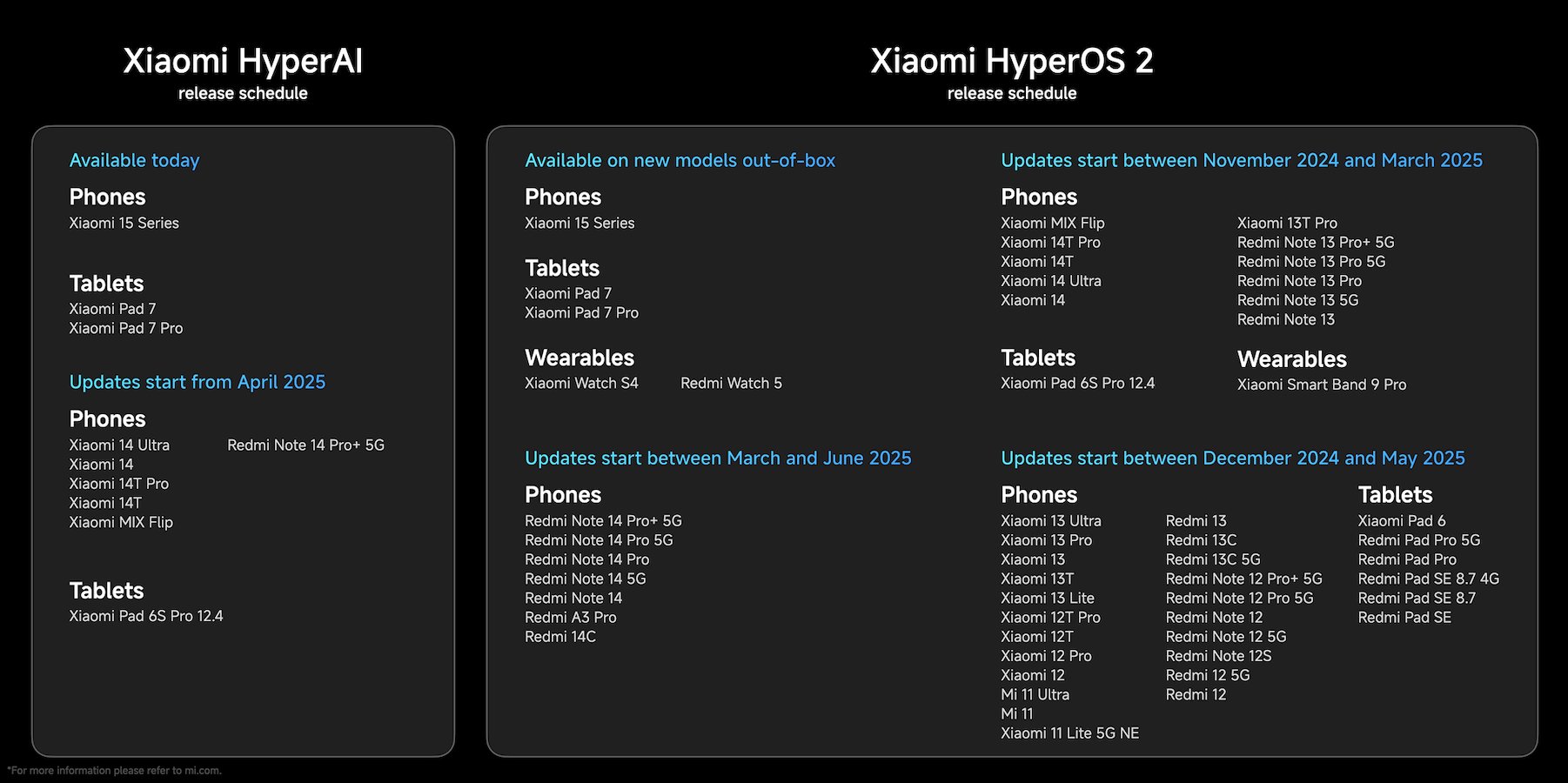
Task: Click 'Updates start from April 2025' heading
Action: [198, 382]
